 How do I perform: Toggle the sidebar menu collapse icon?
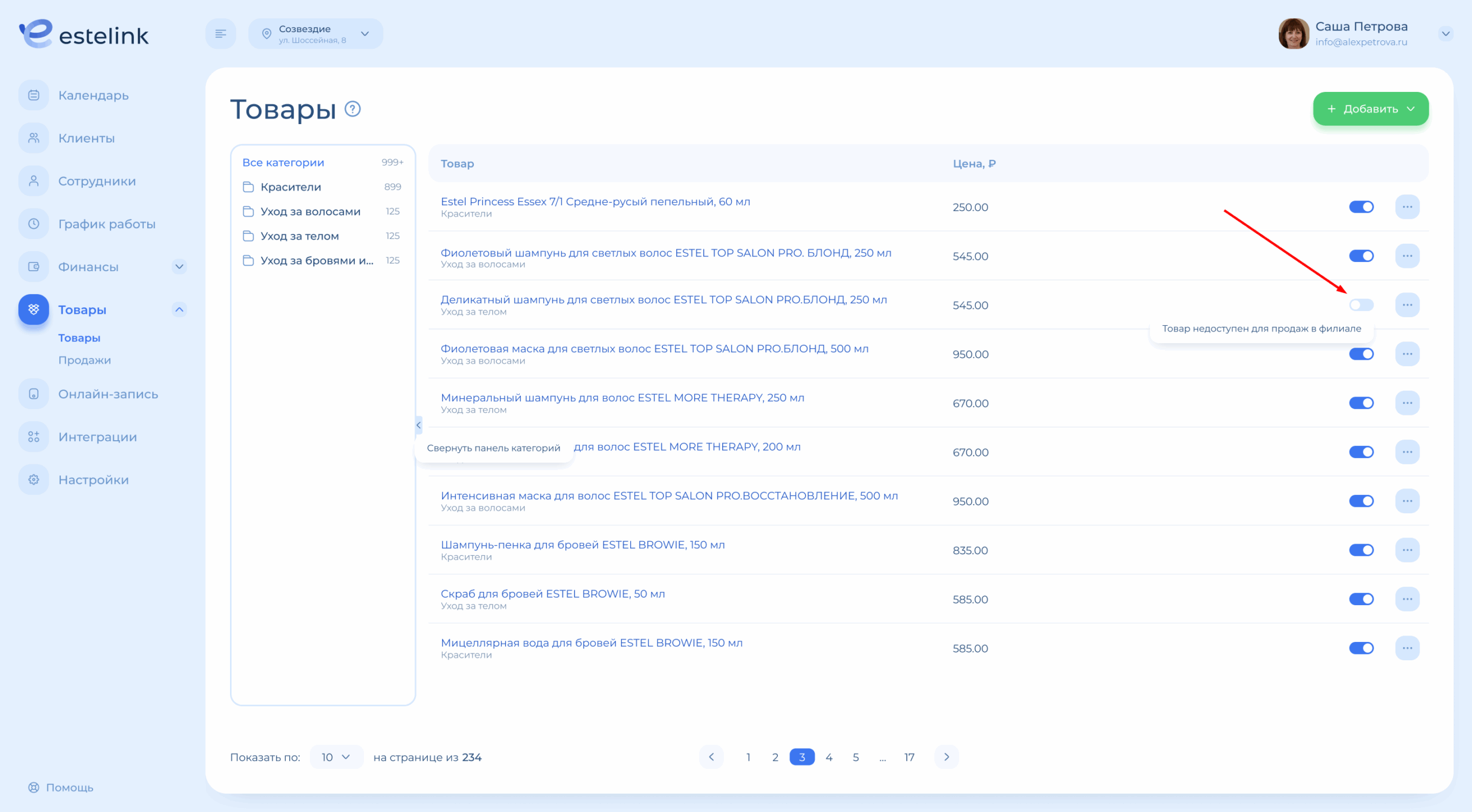coord(221,34)
